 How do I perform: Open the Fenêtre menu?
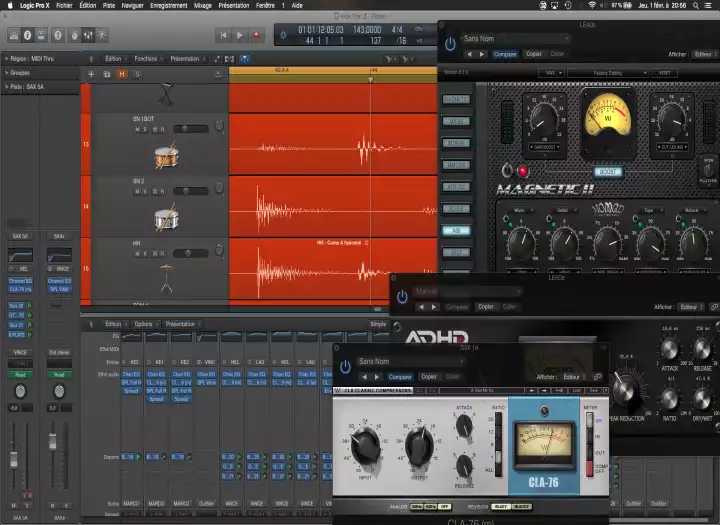265,6
